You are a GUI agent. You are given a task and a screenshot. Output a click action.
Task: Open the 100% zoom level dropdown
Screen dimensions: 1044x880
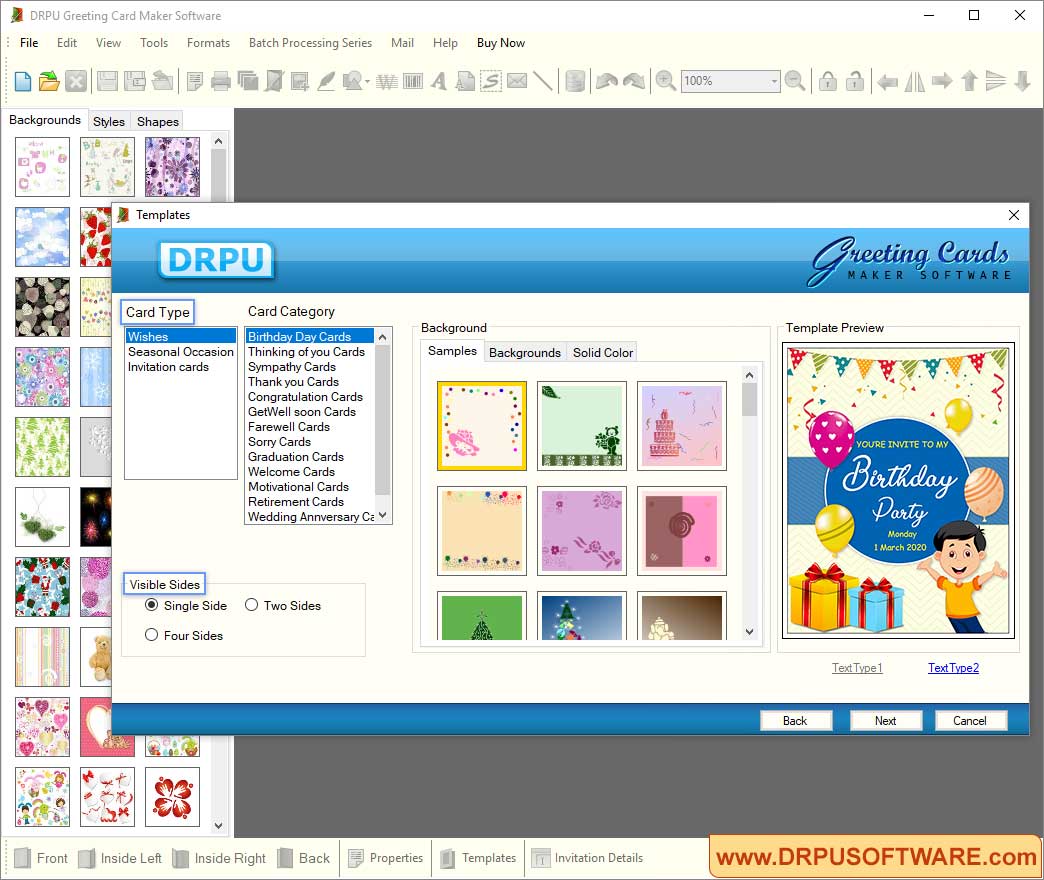pos(774,81)
